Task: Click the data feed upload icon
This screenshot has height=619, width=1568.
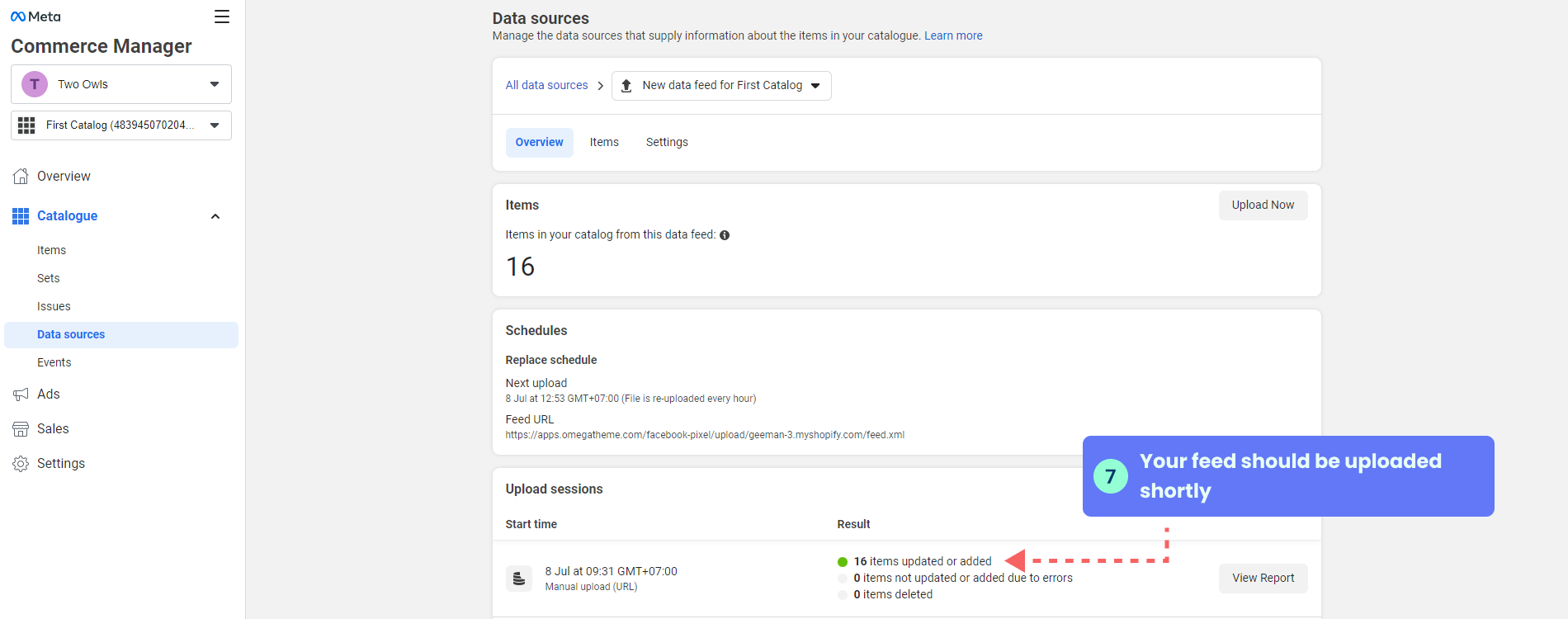Action: (x=626, y=86)
